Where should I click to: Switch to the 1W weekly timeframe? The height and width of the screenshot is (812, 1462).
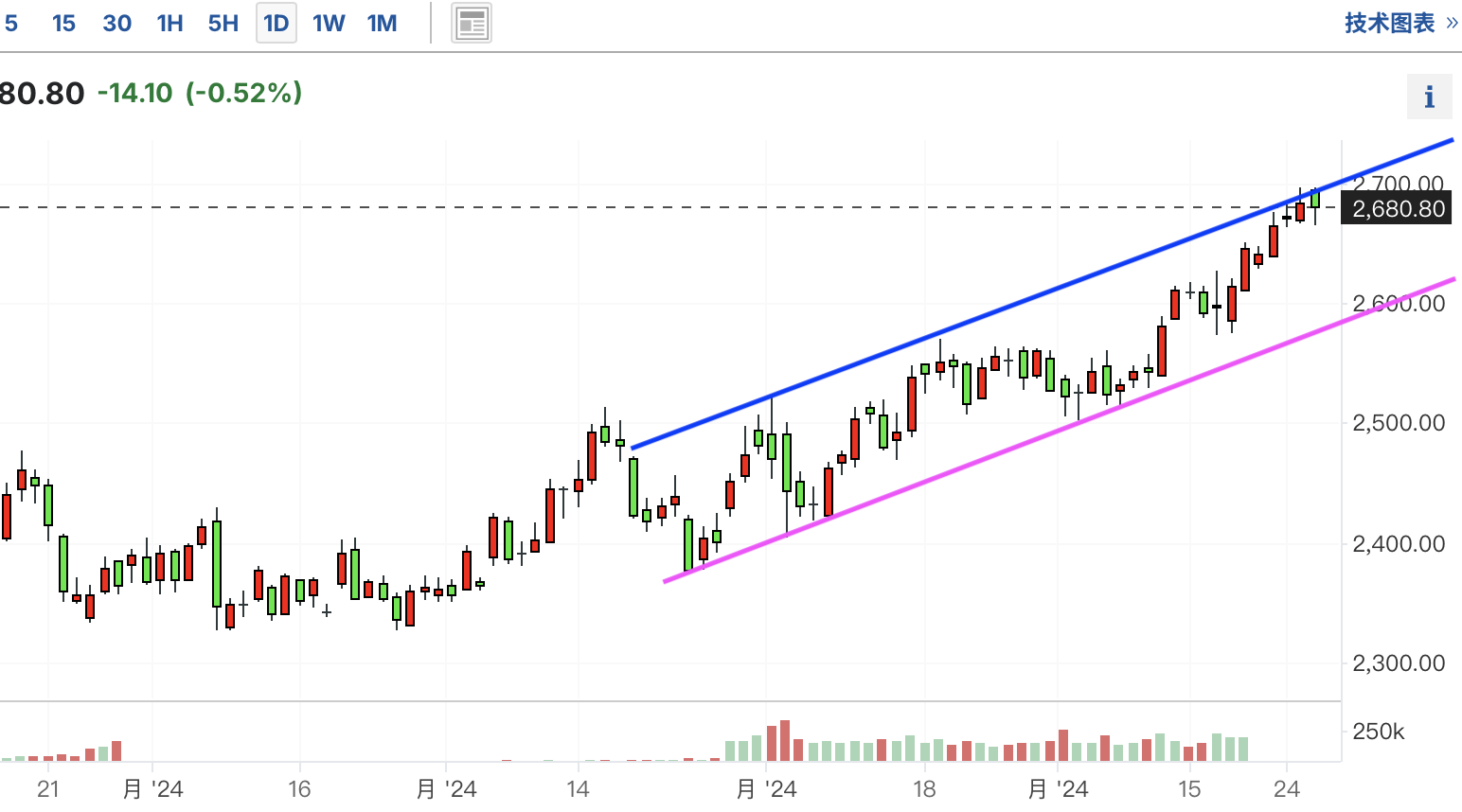pos(329,23)
